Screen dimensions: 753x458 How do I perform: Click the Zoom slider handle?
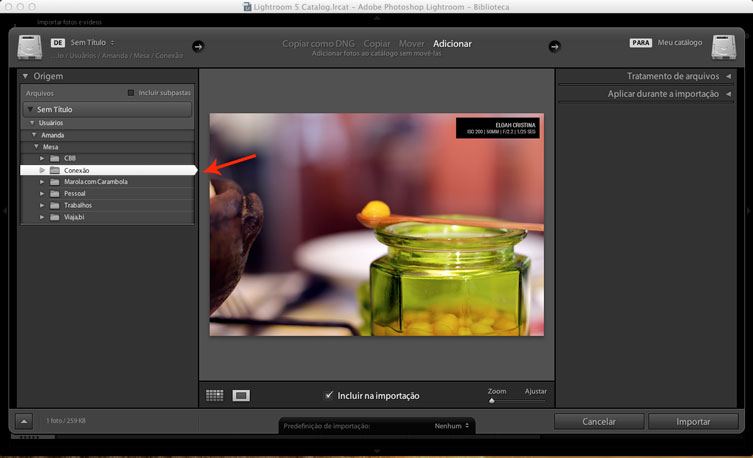[x=491, y=400]
